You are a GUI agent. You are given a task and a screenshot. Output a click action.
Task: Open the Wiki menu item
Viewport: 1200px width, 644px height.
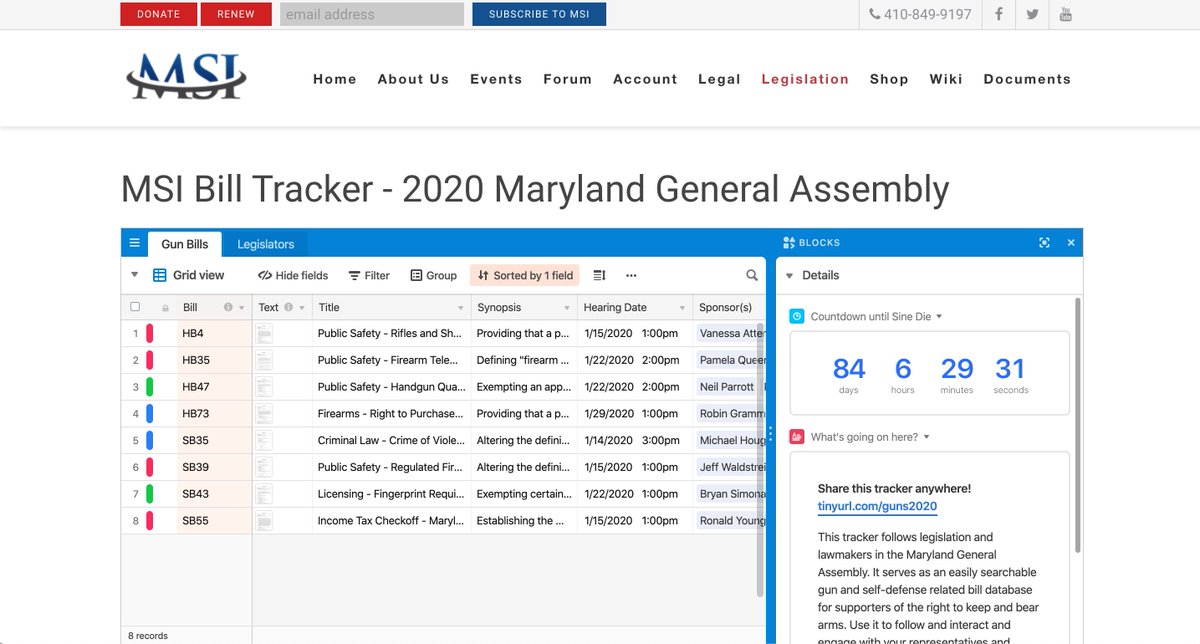946,79
